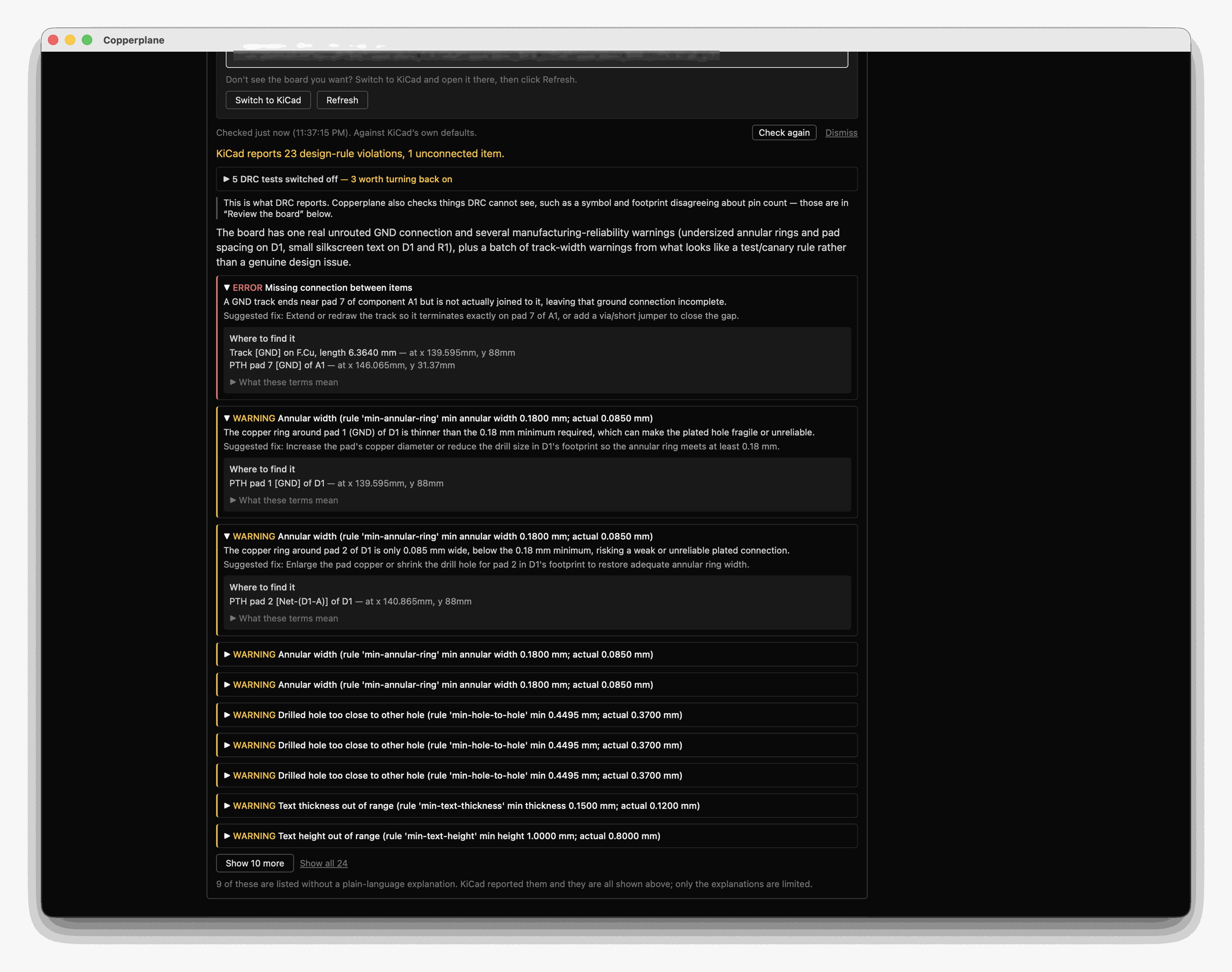1232x972 pixels.
Task: Click the 'This is what DRC reports' note
Action: [x=535, y=208]
